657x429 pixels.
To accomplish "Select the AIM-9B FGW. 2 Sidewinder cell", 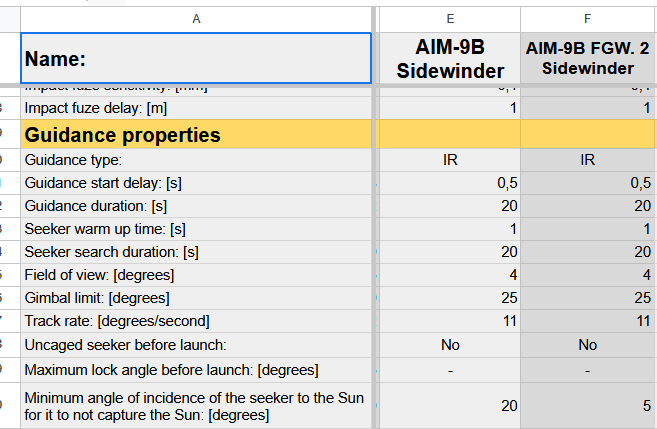I will coord(588,59).
